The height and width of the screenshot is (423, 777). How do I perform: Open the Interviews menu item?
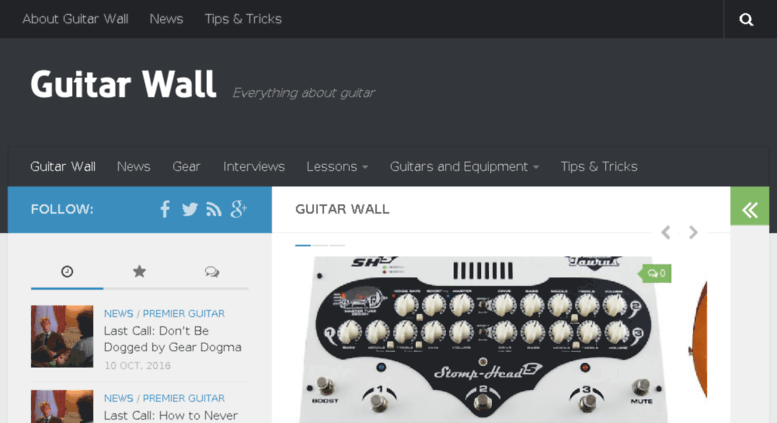tap(254, 167)
